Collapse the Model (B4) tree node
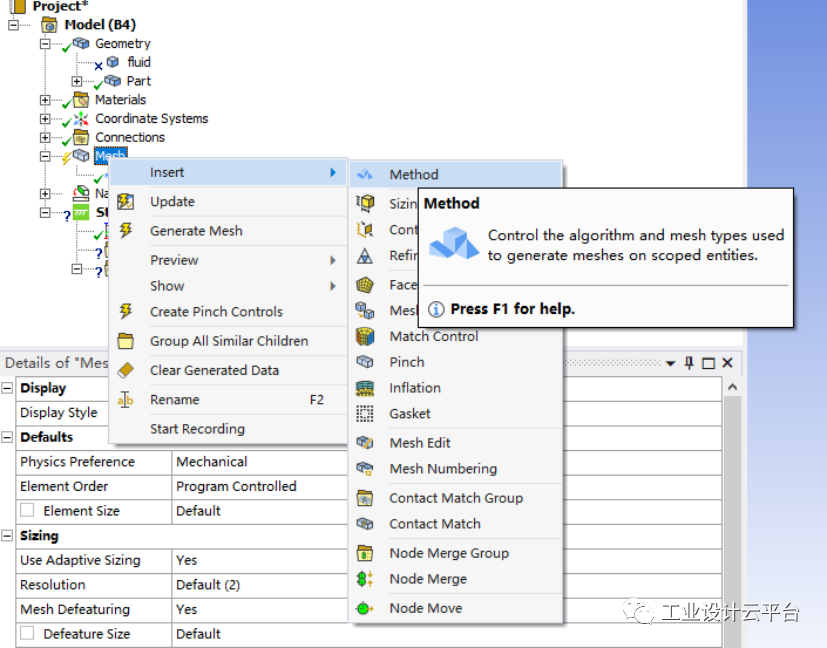The width and height of the screenshot is (827, 648). (13, 25)
